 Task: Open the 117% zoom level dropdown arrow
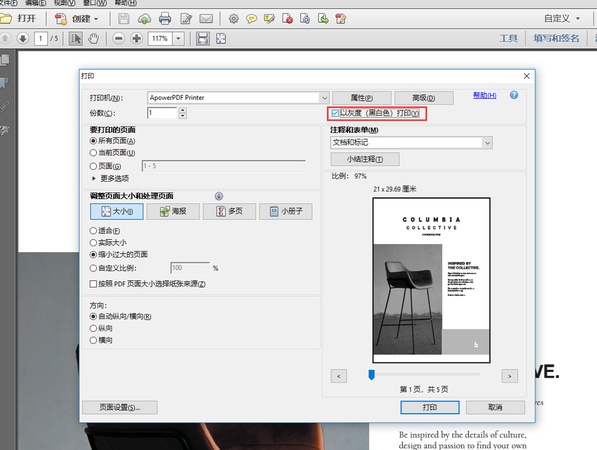pos(178,38)
